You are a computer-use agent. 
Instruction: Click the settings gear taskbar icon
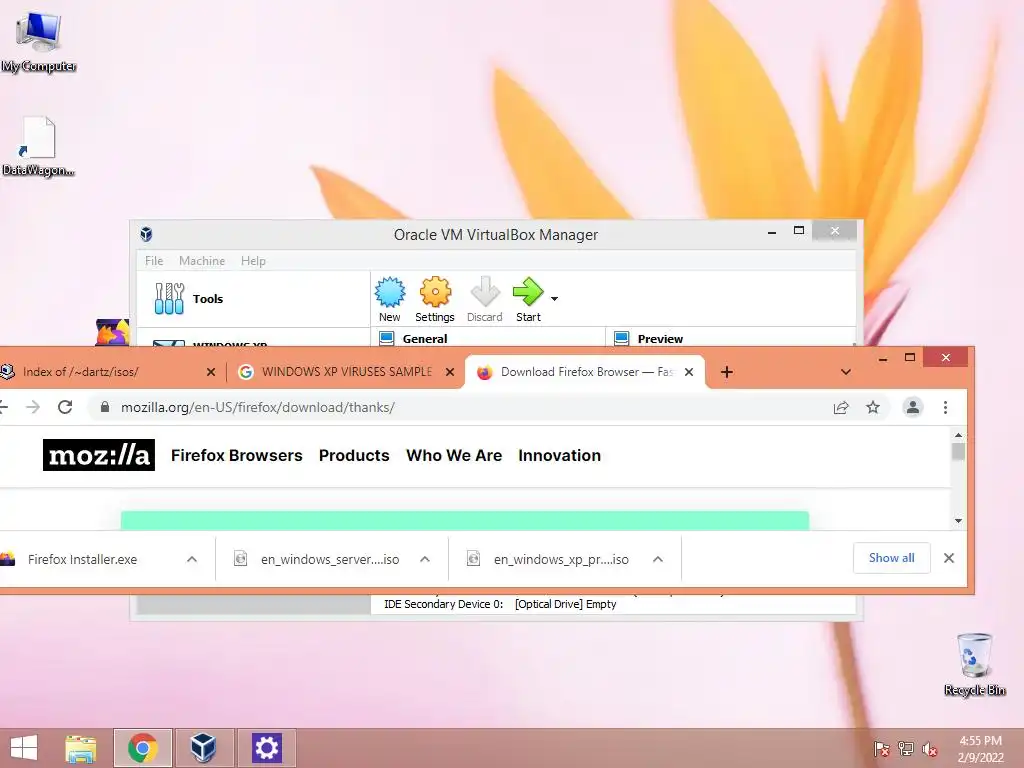(266, 748)
